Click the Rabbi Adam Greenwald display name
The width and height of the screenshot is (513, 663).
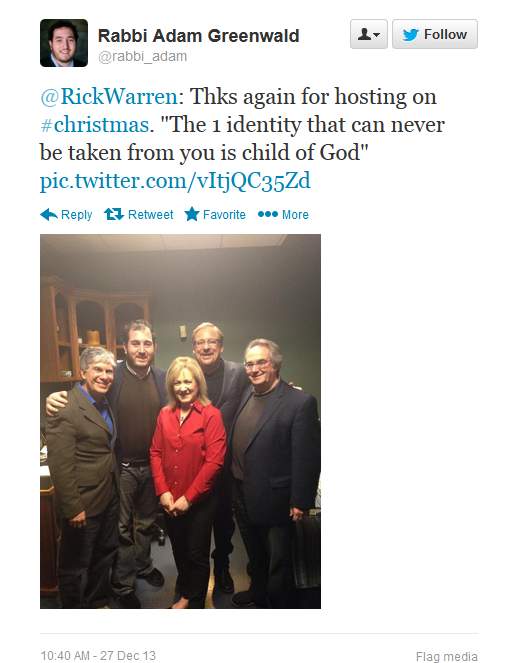[x=198, y=36]
